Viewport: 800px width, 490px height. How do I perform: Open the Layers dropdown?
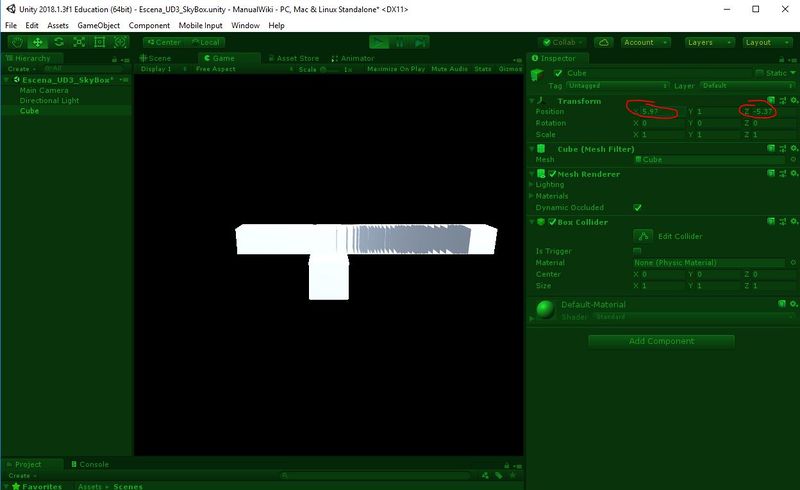[710, 42]
